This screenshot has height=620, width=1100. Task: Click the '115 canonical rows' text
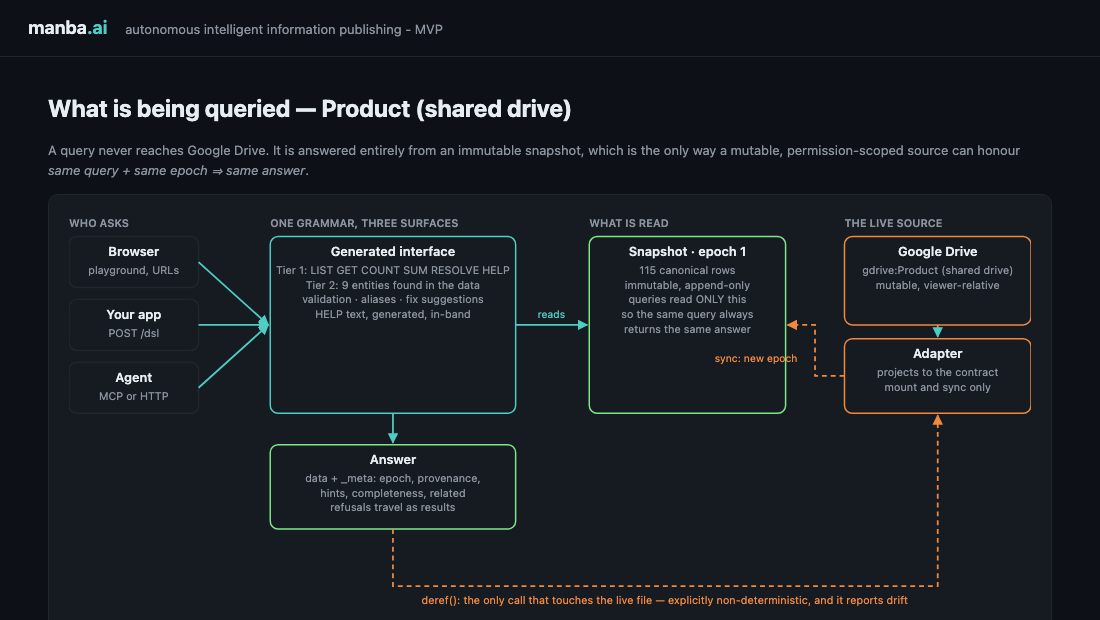(x=688, y=270)
